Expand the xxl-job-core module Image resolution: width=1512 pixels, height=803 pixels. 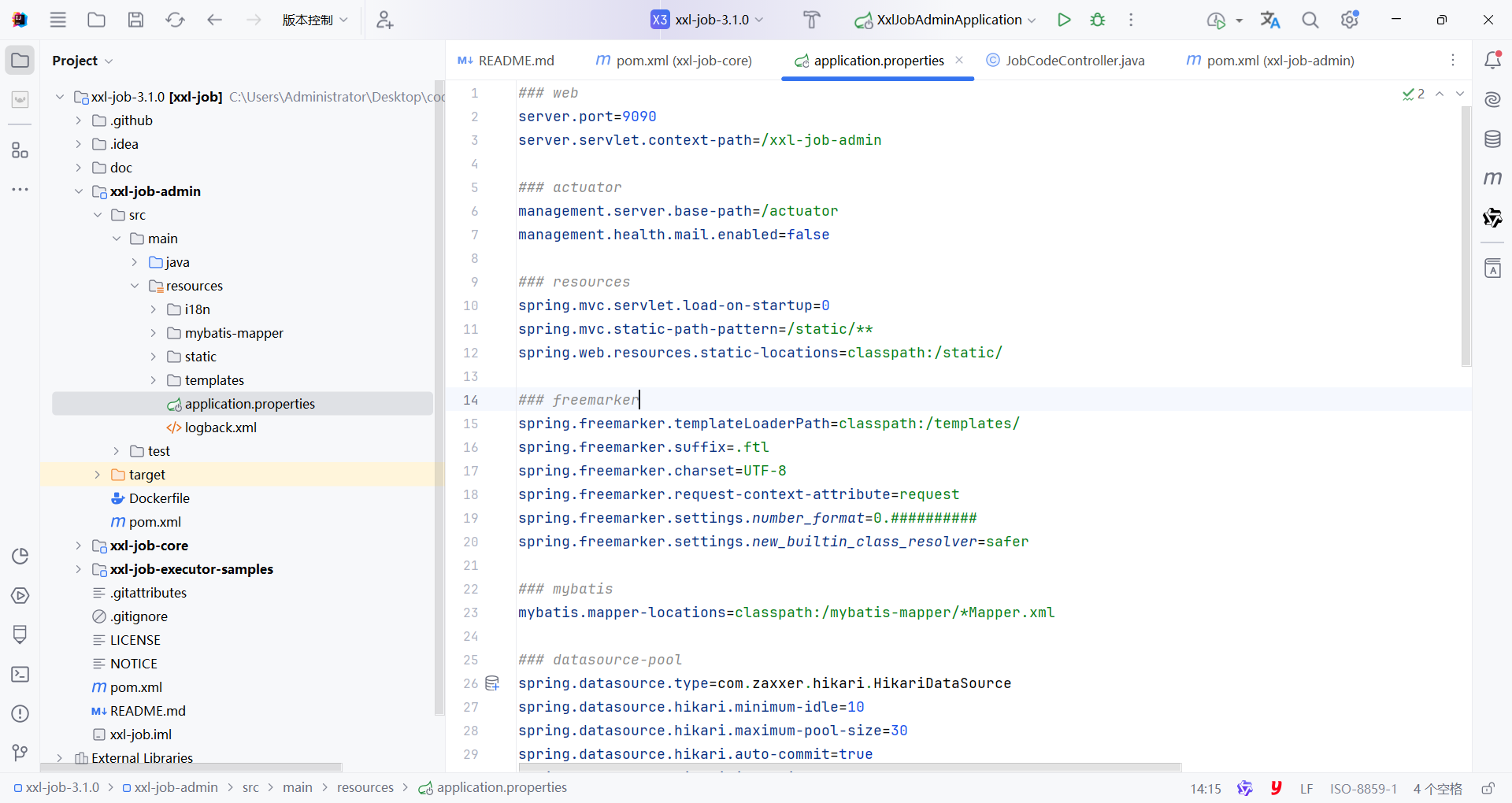78,546
